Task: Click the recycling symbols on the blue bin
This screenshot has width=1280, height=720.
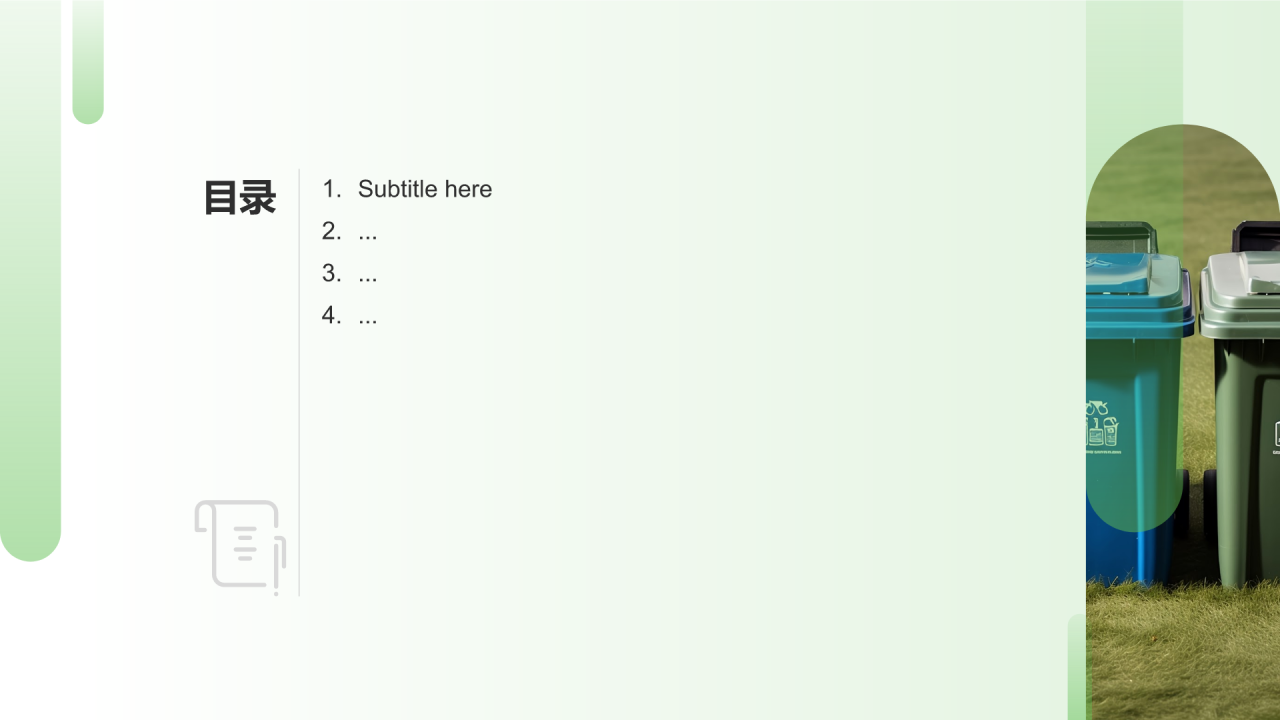Action: 1103,426
